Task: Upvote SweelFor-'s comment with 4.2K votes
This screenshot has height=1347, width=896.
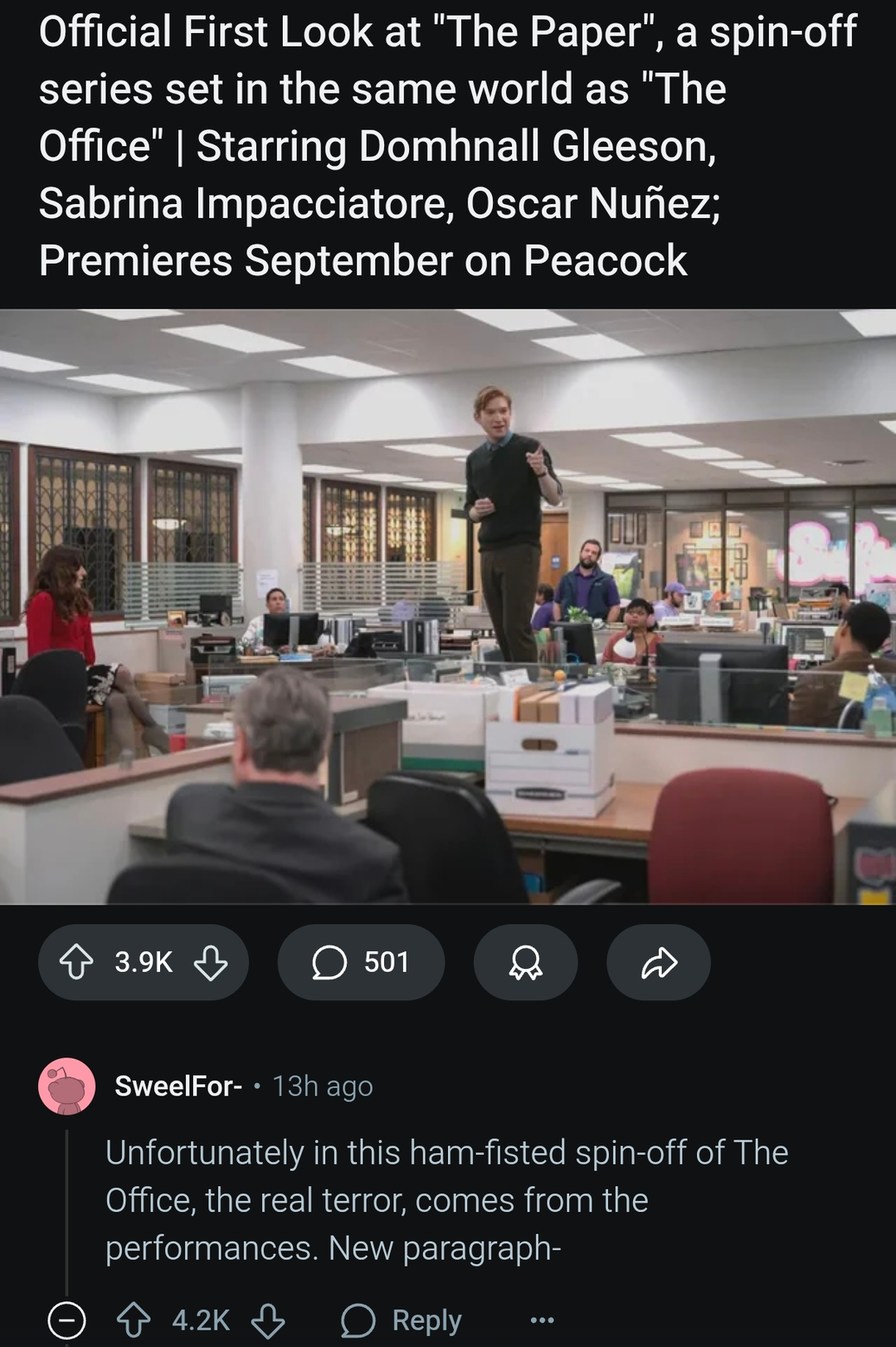Action: (x=133, y=1320)
